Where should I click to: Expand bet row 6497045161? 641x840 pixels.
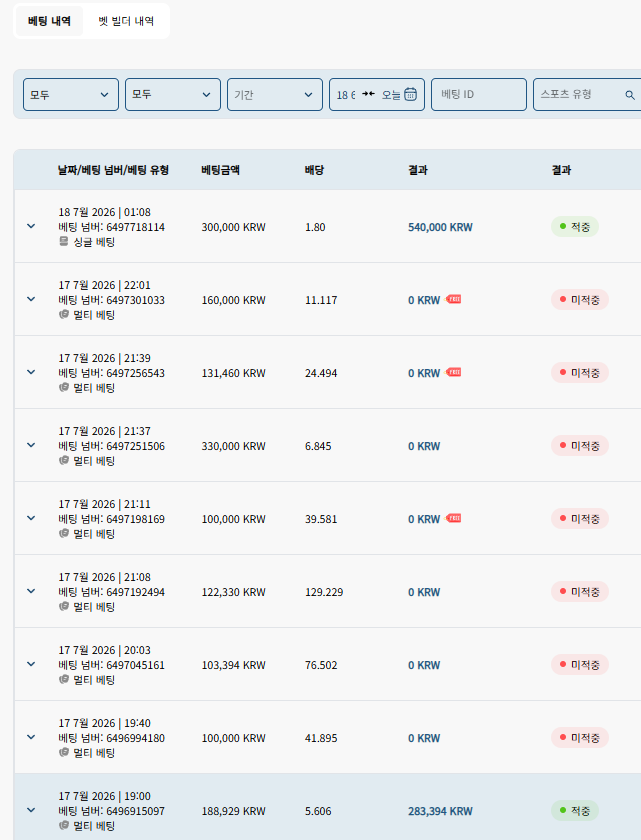point(31,664)
